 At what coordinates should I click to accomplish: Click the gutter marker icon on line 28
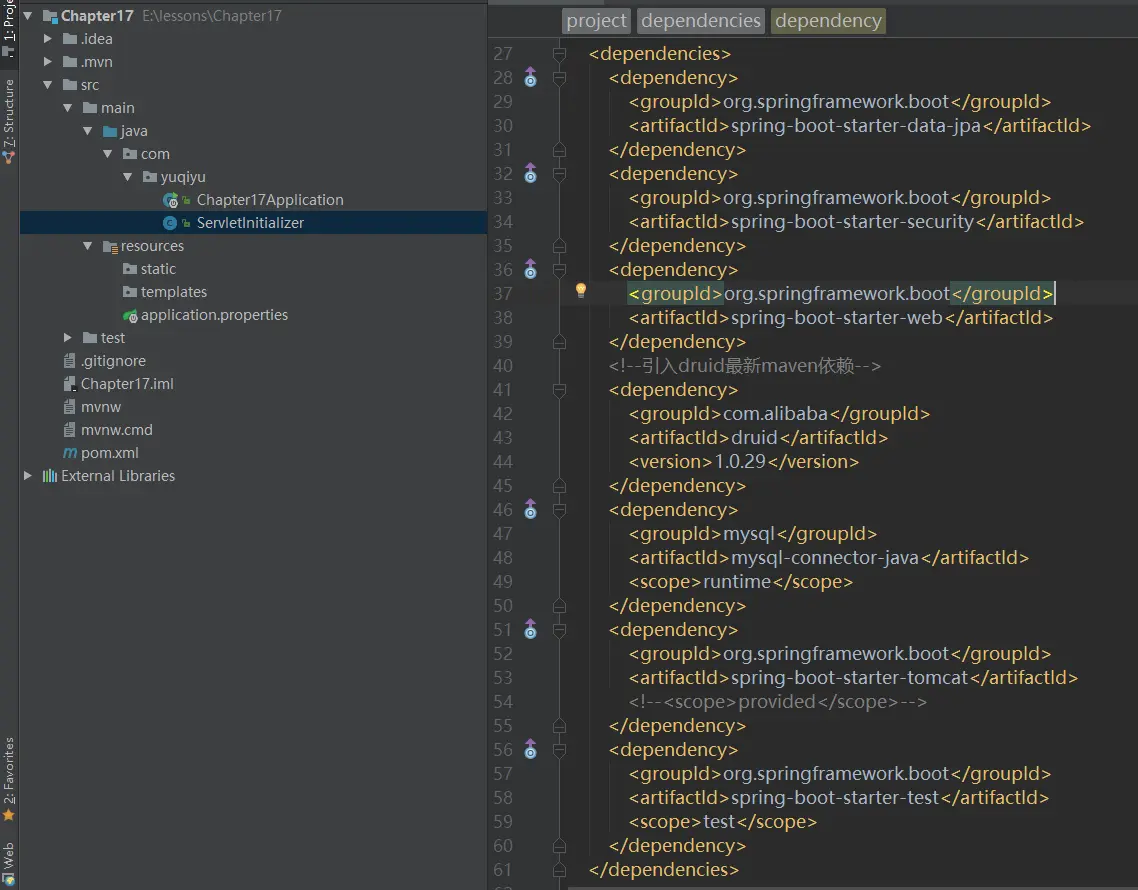point(530,78)
